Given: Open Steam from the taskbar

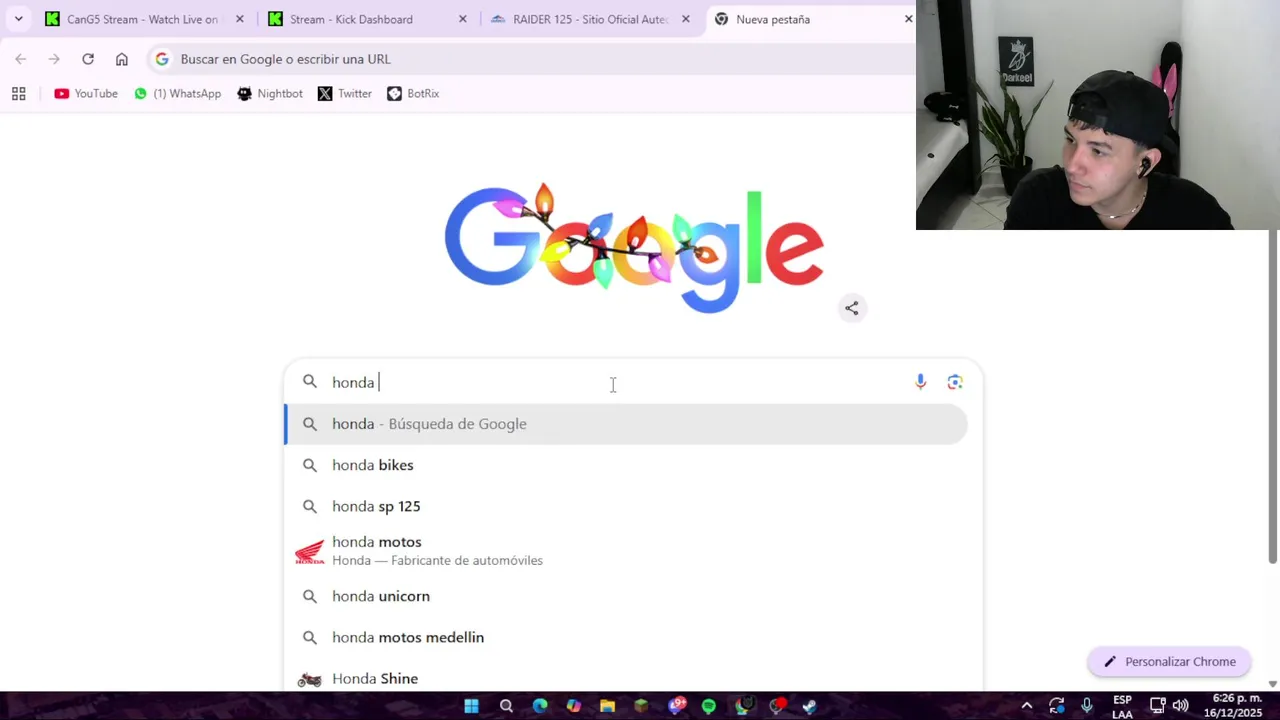Looking at the screenshot, I should click(809, 706).
